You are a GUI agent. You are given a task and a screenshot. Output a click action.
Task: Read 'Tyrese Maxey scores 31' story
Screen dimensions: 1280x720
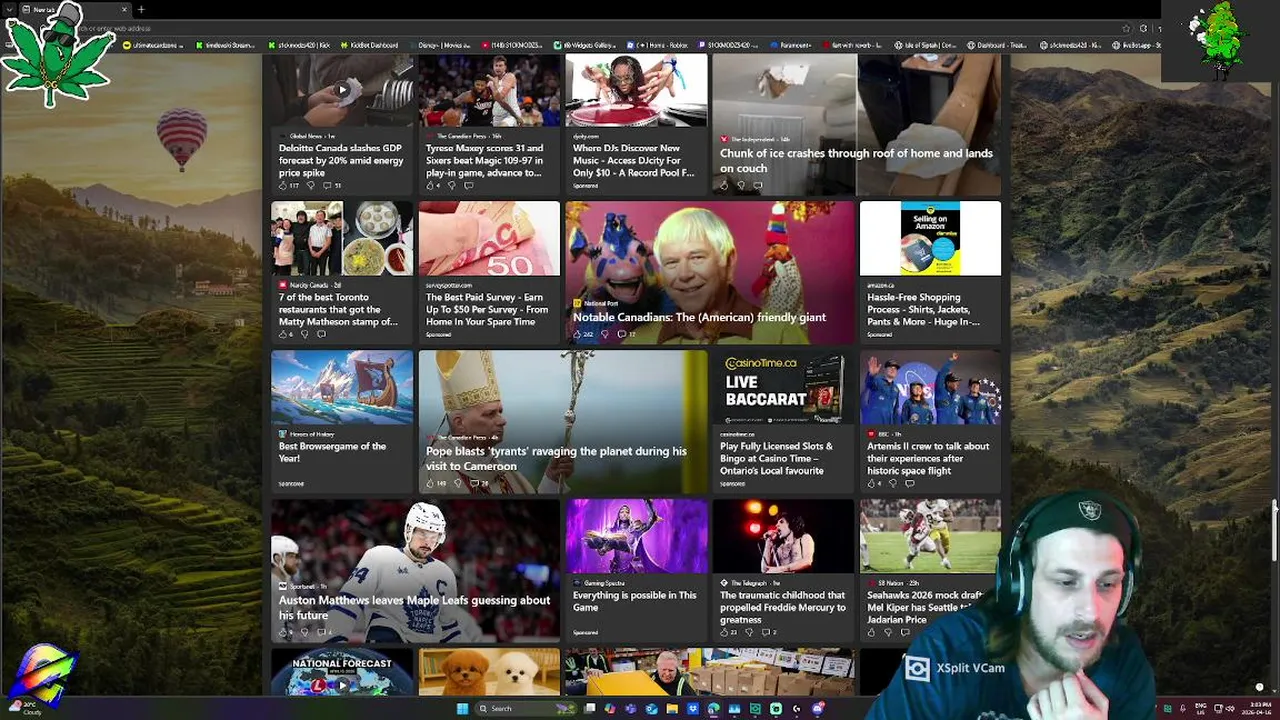484,160
